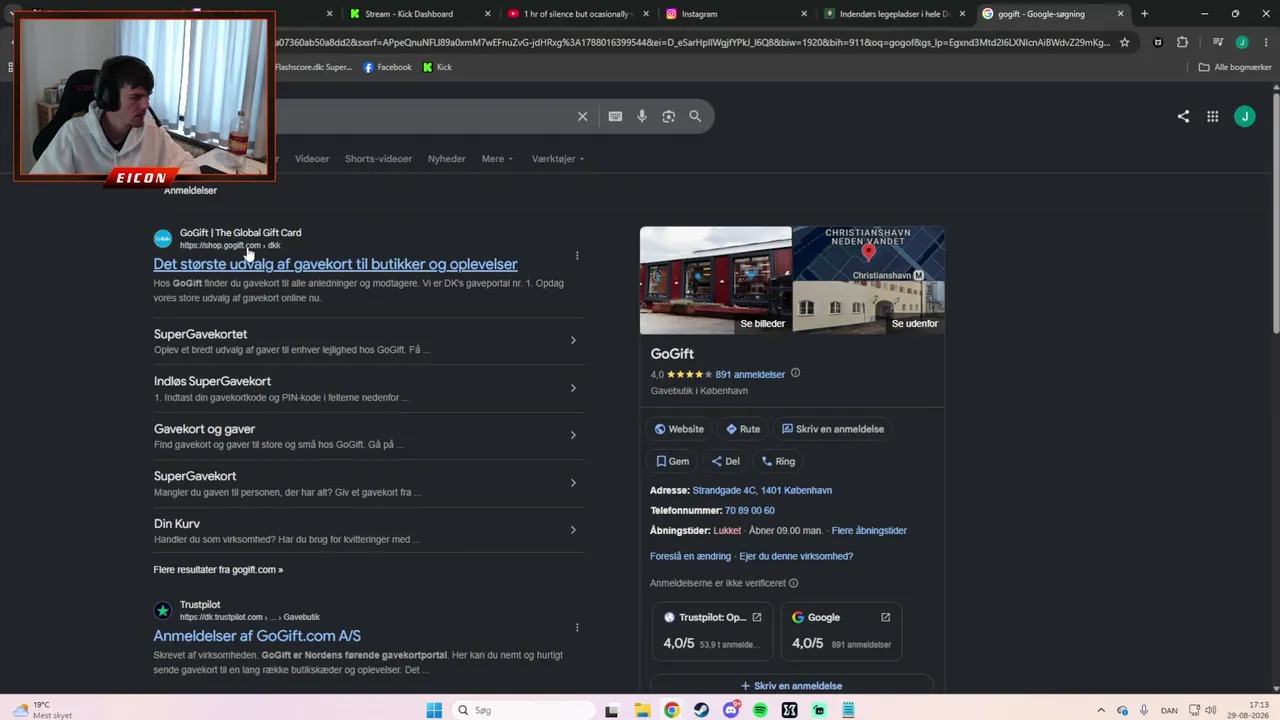This screenshot has height=720, width=1280.
Task: Click Skriv en anmeldelse beside Rute
Action: (833, 429)
